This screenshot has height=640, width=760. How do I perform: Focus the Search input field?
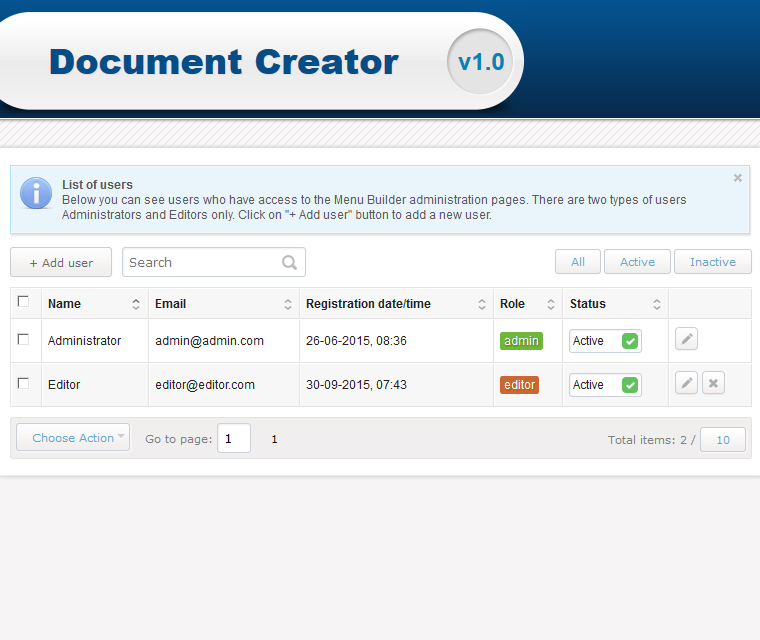point(214,262)
